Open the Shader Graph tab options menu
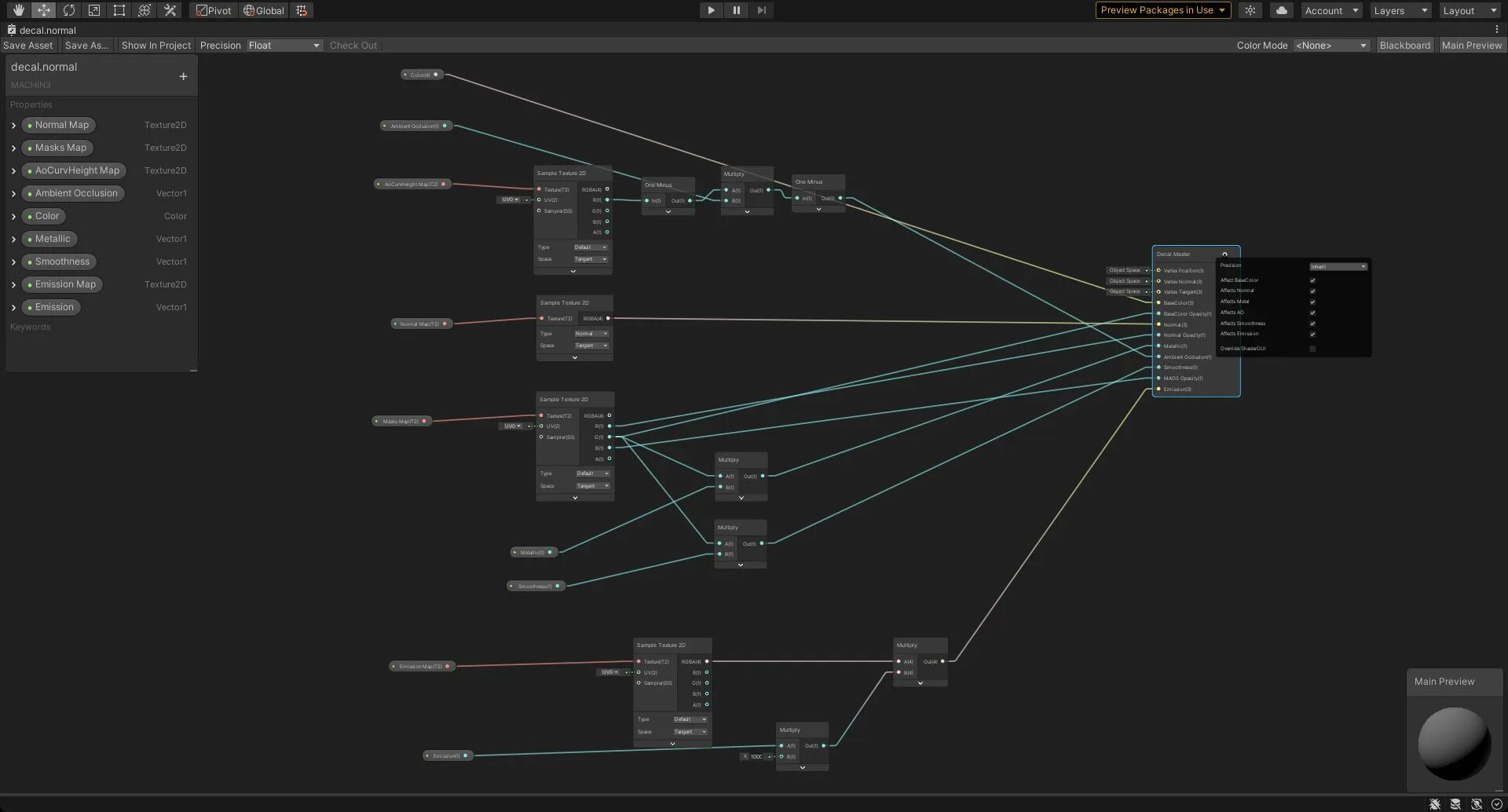Viewport: 1508px width, 812px height. [x=1497, y=29]
